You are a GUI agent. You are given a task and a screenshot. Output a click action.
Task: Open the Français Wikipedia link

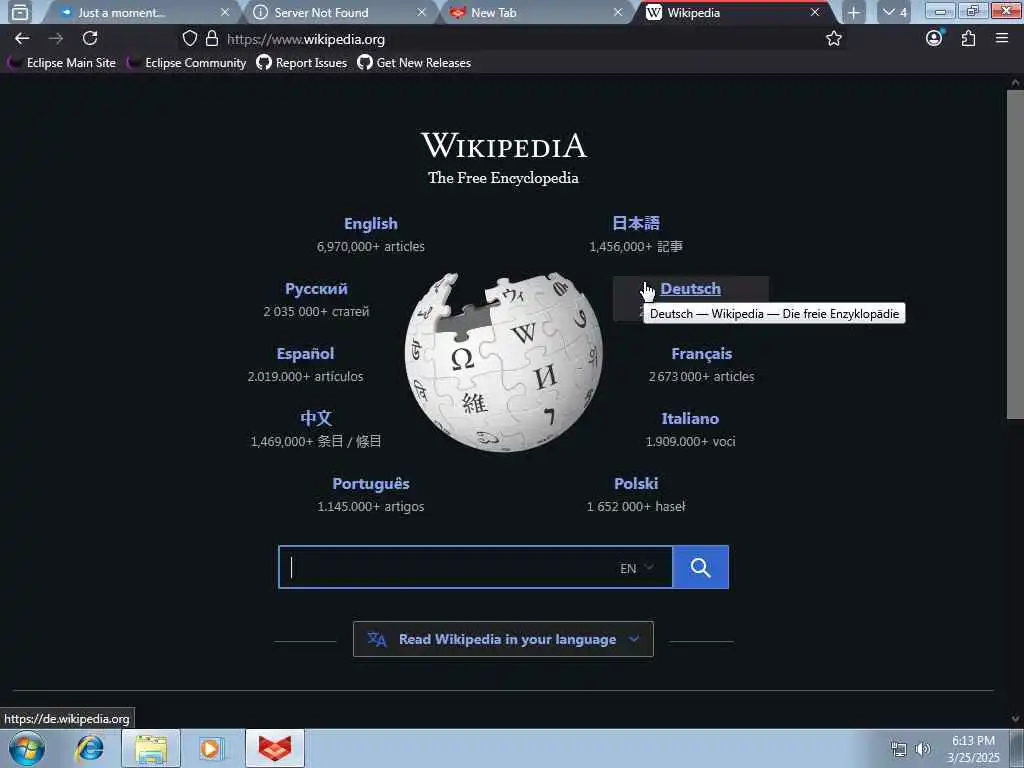[701, 353]
